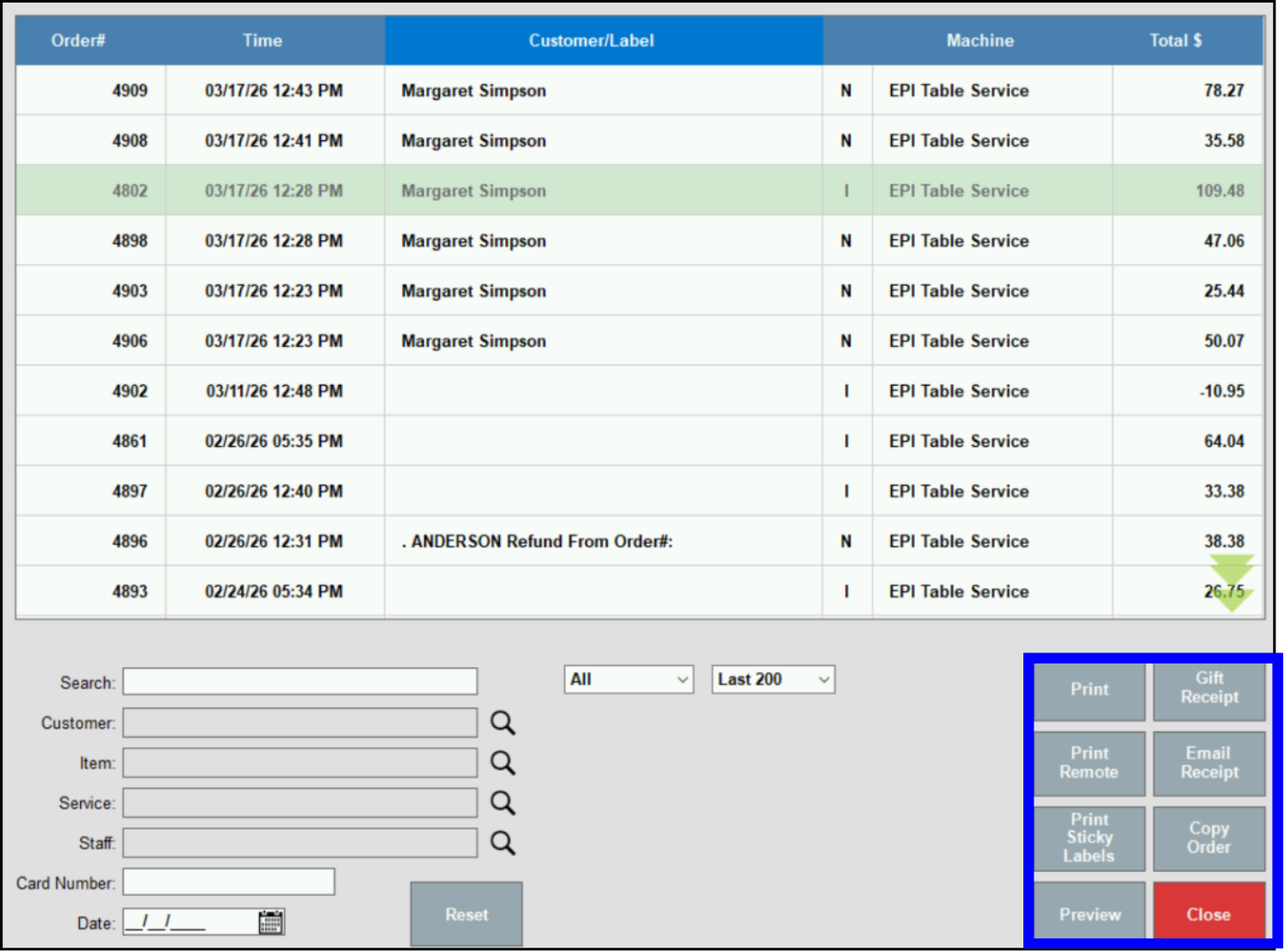This screenshot has height=952, width=1285.
Task: Click the Customer/Label column header
Action: (590, 40)
